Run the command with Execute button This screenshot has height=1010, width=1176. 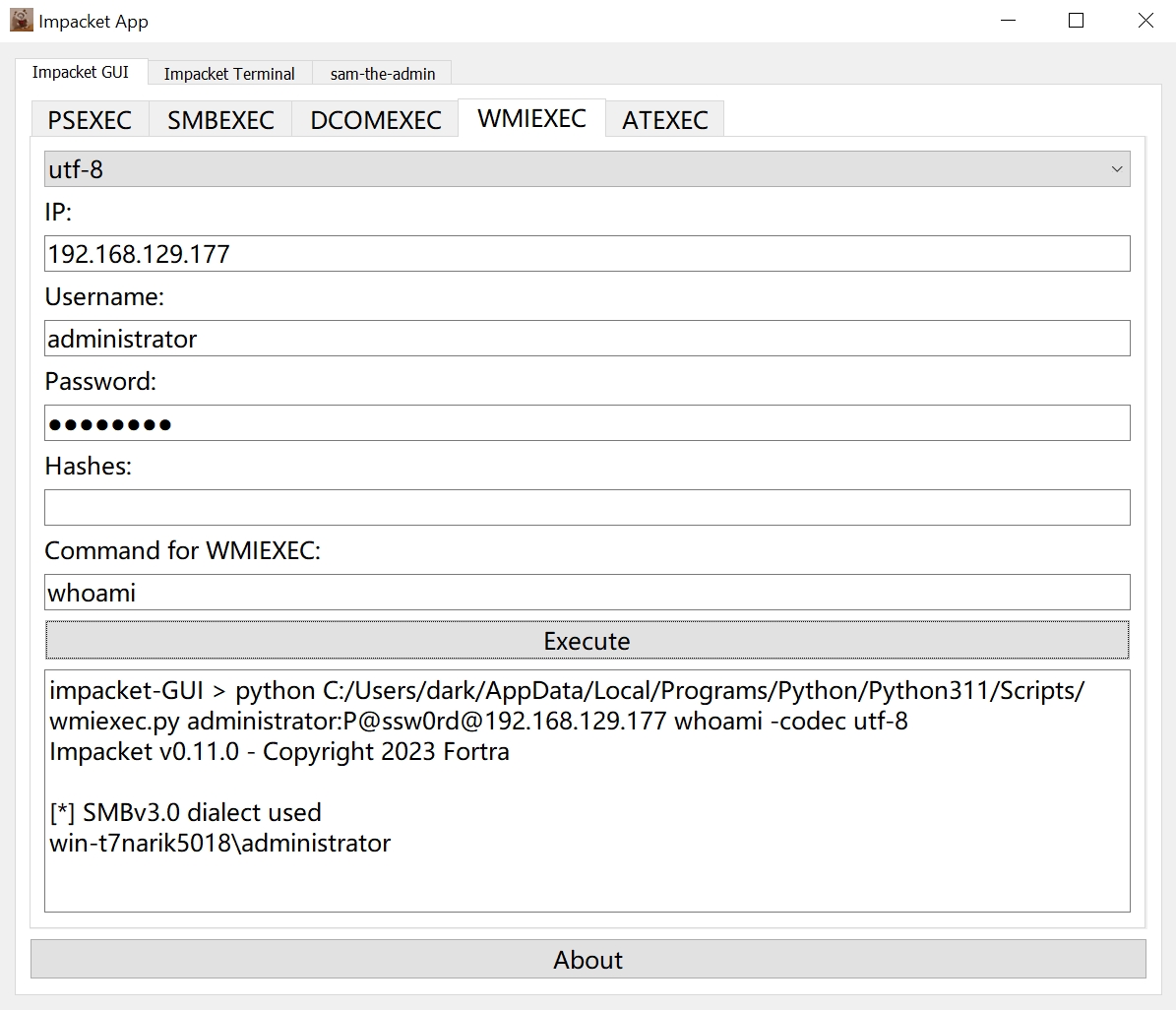pyautogui.click(x=588, y=641)
